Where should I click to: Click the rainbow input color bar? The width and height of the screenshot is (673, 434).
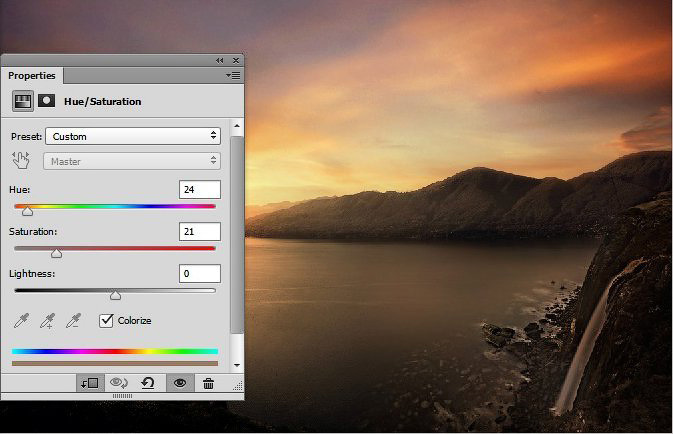click(x=115, y=352)
